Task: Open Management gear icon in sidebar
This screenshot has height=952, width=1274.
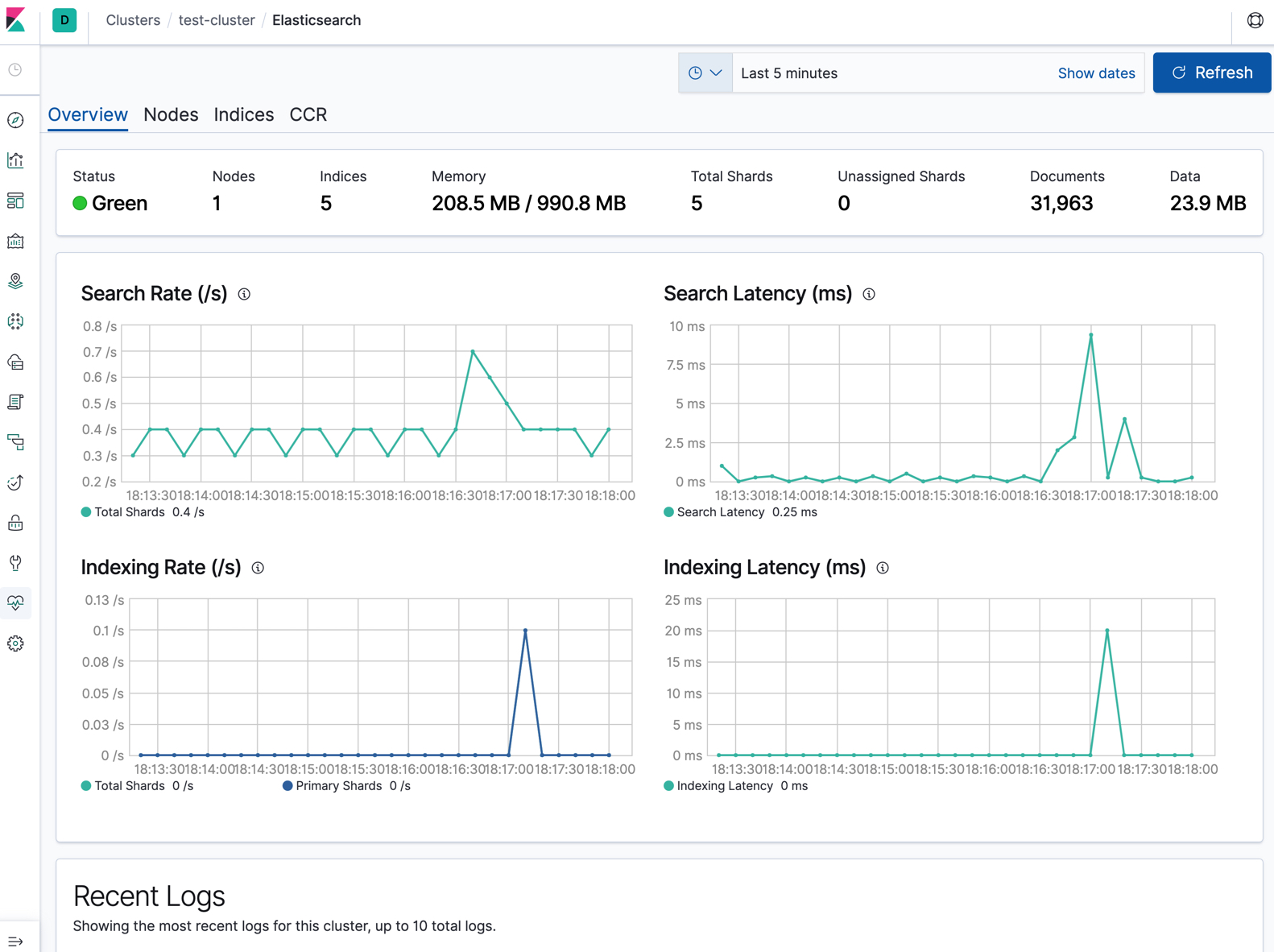Action: coord(15,644)
